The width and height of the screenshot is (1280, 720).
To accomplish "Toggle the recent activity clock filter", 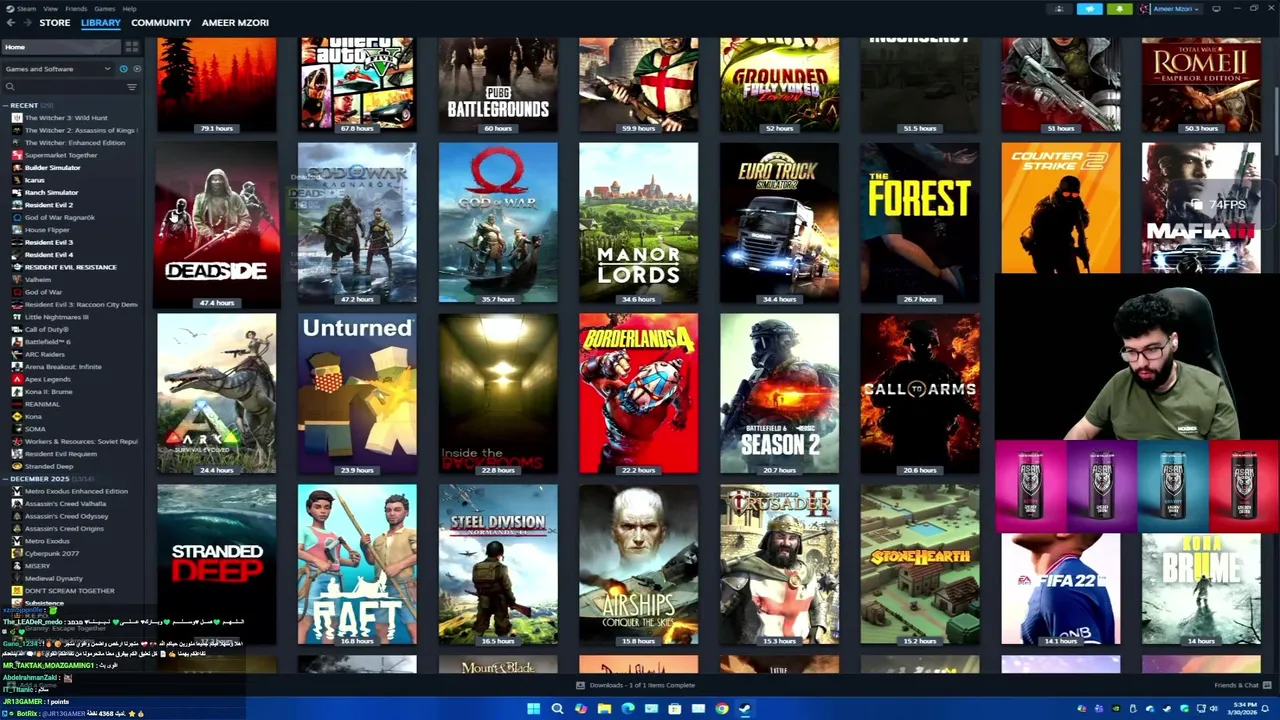I will pyautogui.click(x=123, y=69).
